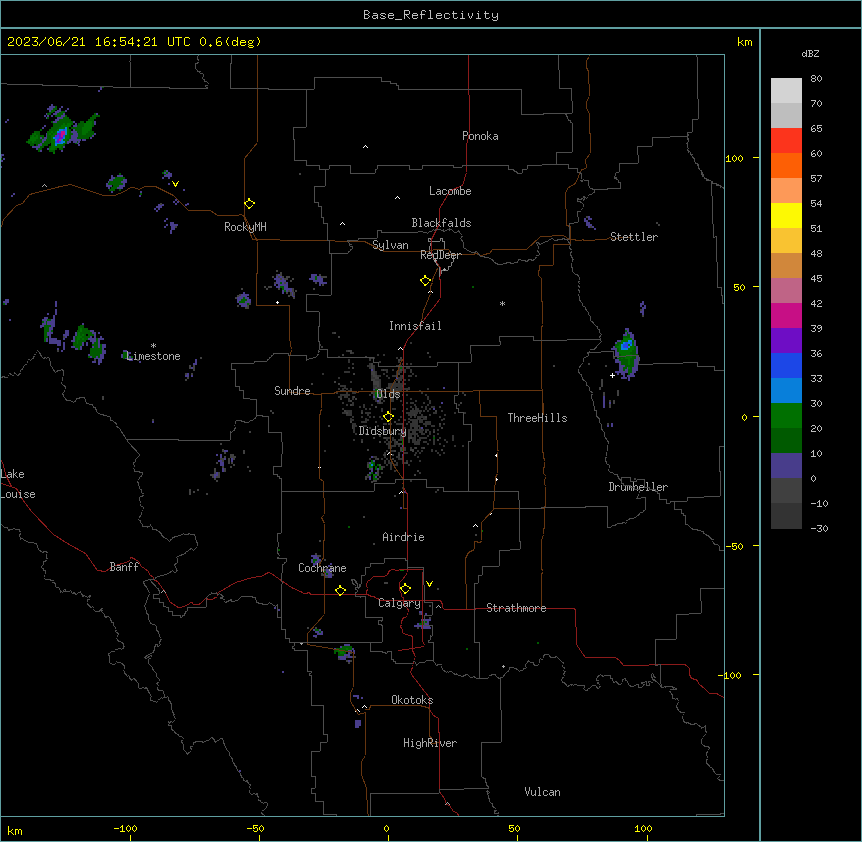Viewport: 862px width, 842px height.
Task: Click the 2023/06/21 16:54:21 UTC timestamp
Action: click(98, 42)
